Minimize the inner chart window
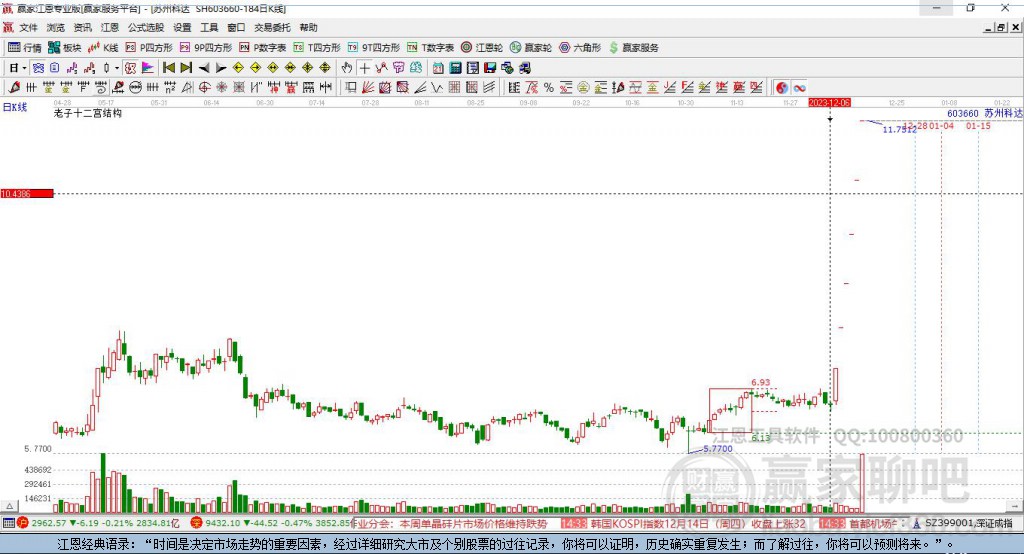 click(x=989, y=27)
